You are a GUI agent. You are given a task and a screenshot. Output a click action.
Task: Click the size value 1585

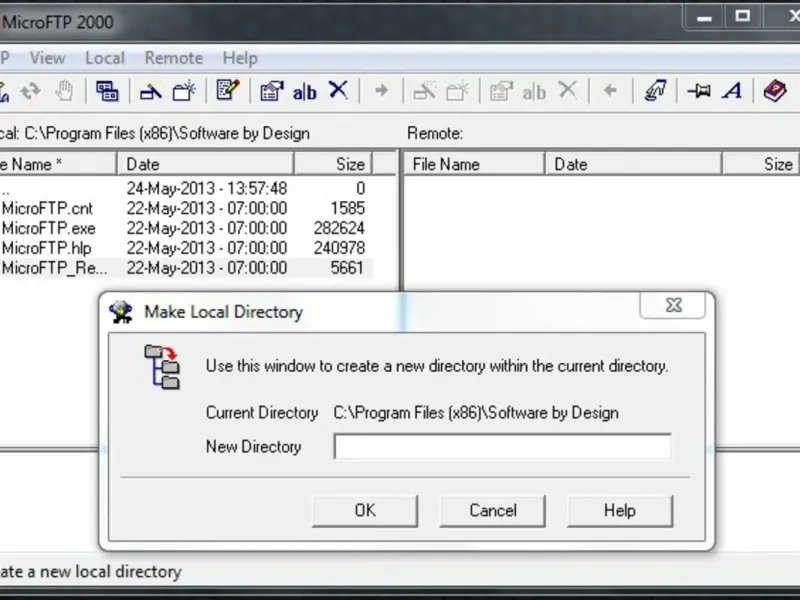[x=347, y=208]
